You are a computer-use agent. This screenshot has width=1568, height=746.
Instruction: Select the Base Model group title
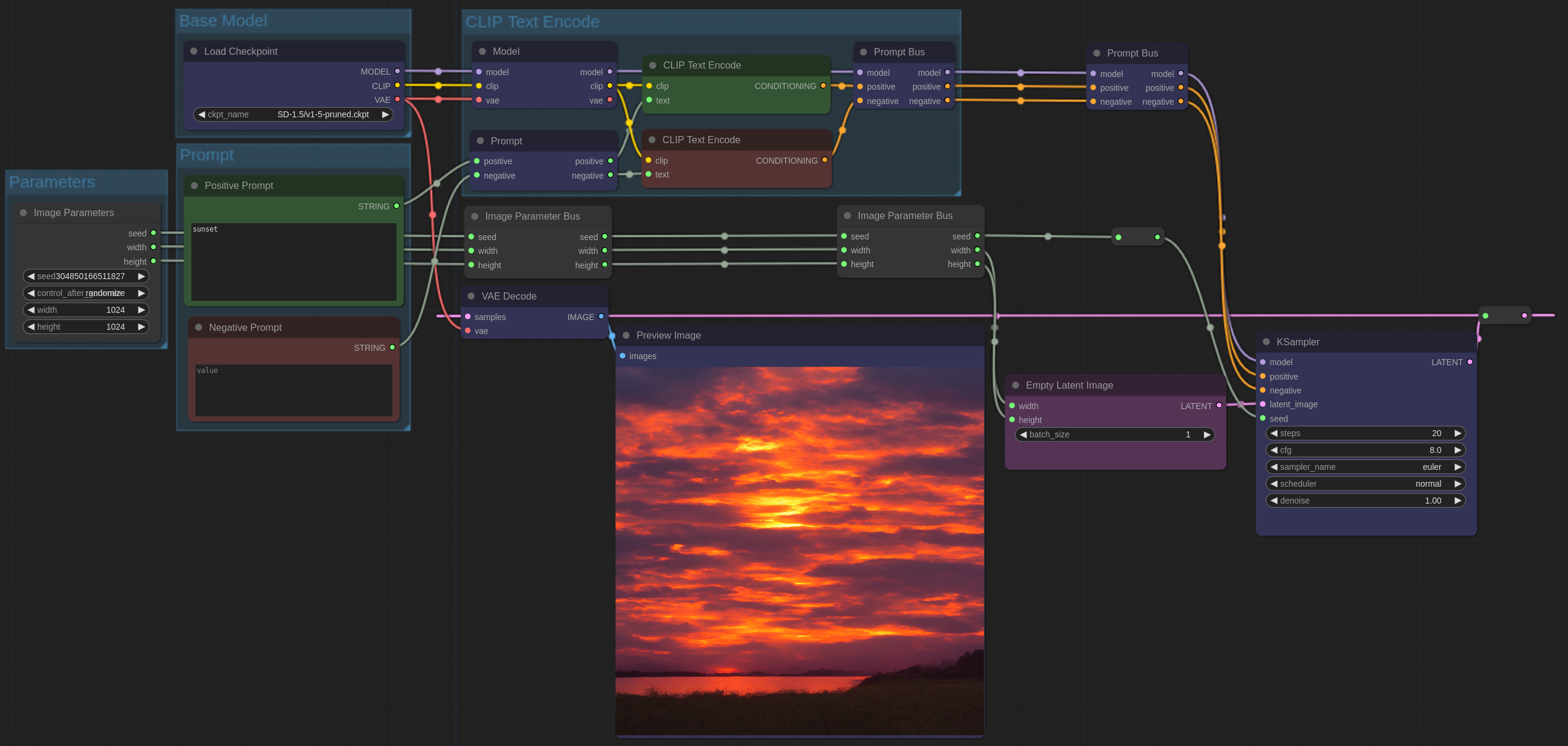[223, 20]
